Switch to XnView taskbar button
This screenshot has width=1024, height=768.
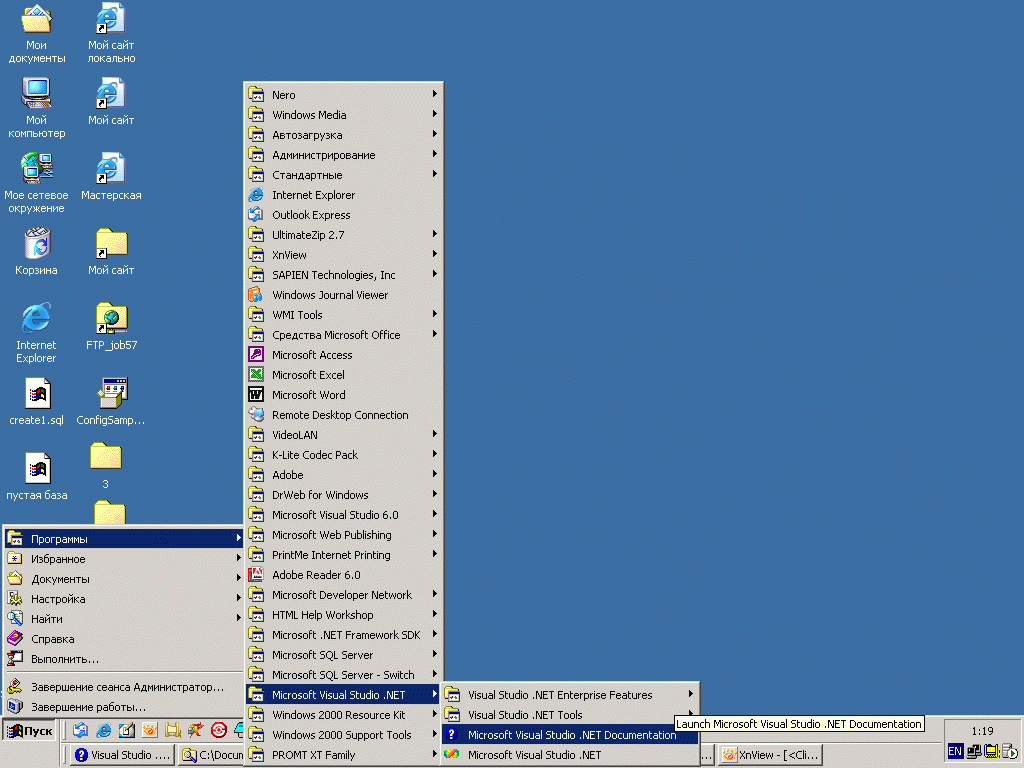[x=770, y=755]
